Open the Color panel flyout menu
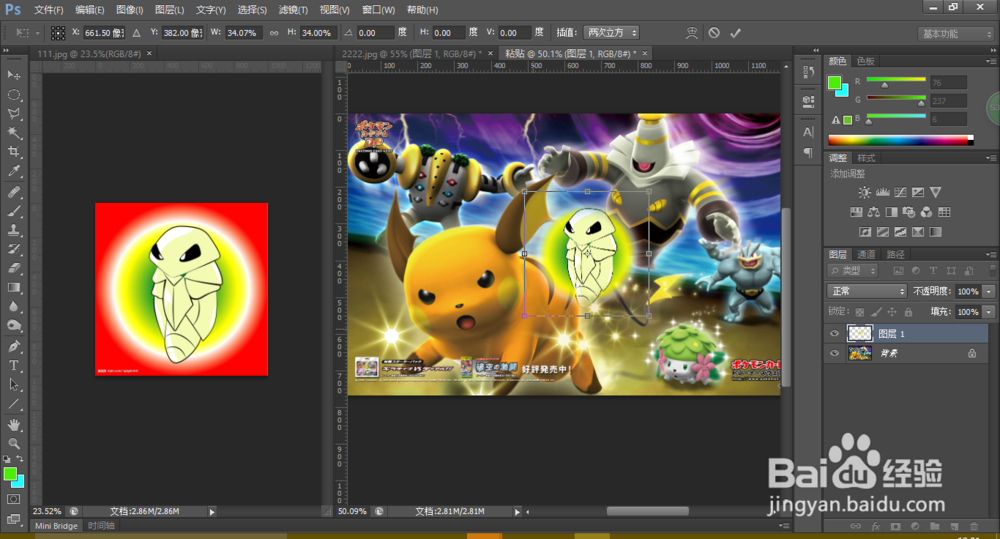Image resolution: width=1000 pixels, height=539 pixels. 990,61
